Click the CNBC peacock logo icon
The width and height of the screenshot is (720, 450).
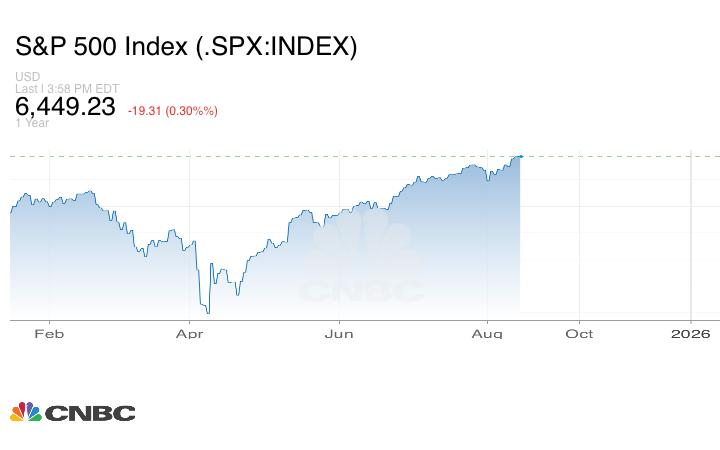coord(25,412)
